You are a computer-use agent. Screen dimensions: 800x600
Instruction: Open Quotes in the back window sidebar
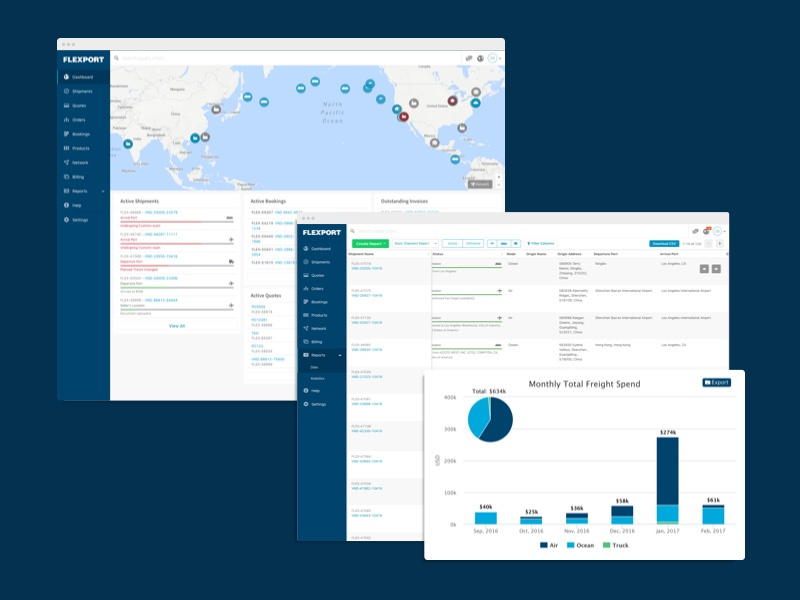[x=83, y=106]
